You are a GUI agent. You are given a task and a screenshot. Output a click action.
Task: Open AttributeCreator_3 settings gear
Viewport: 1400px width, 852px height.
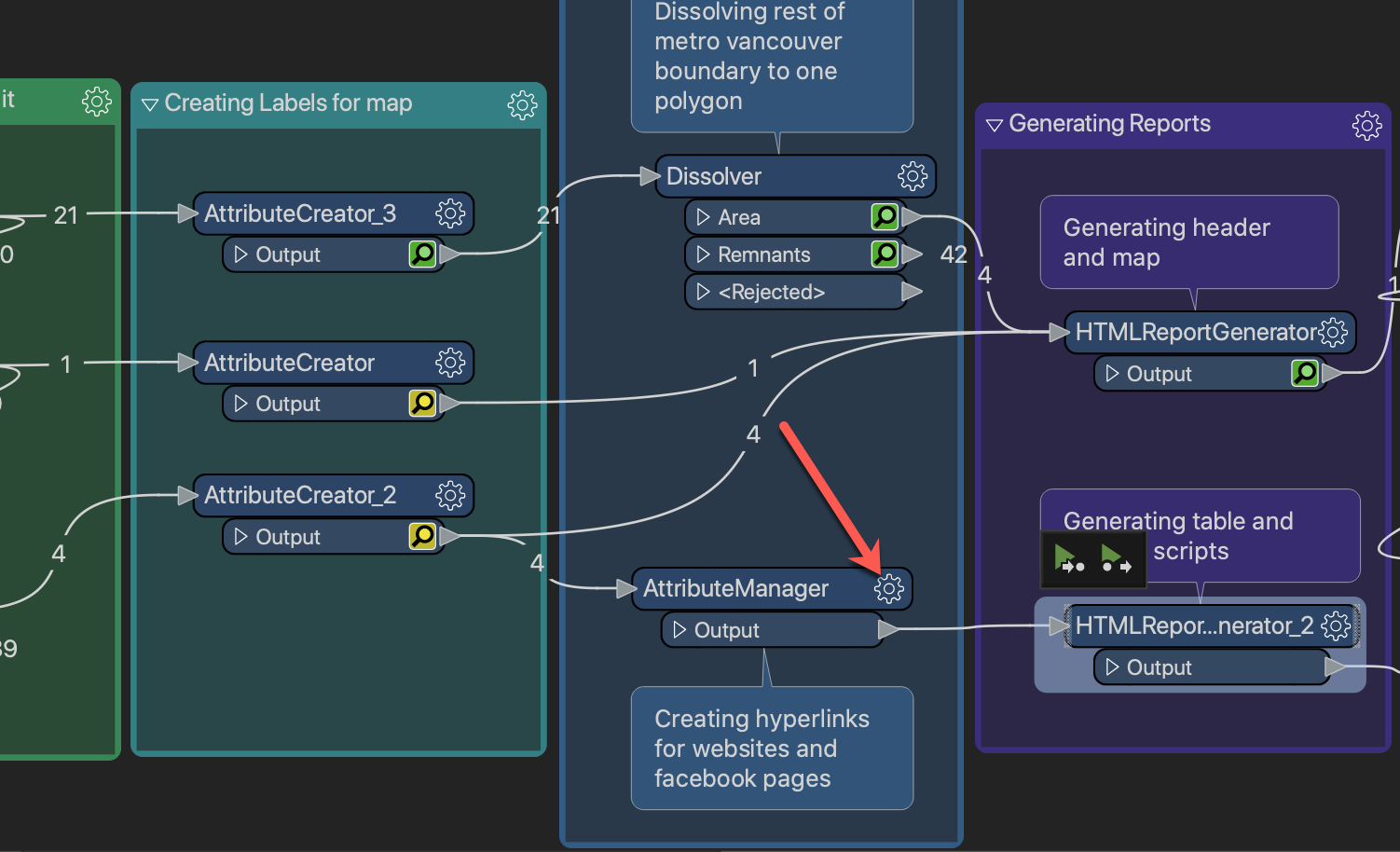click(x=450, y=213)
